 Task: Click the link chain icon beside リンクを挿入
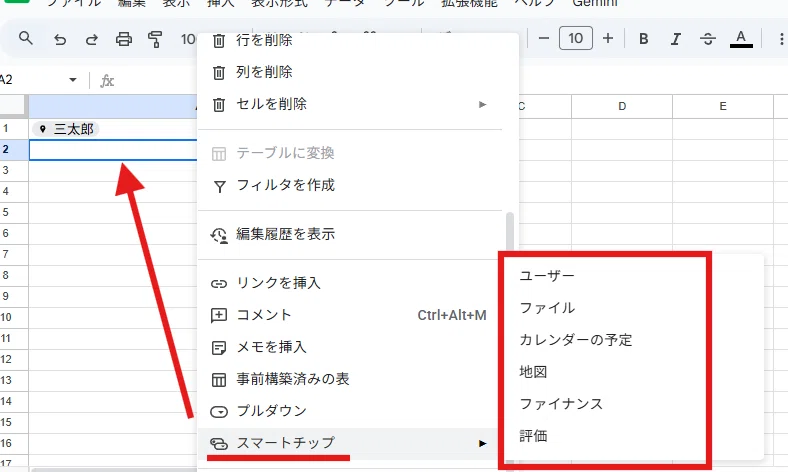pos(219,284)
